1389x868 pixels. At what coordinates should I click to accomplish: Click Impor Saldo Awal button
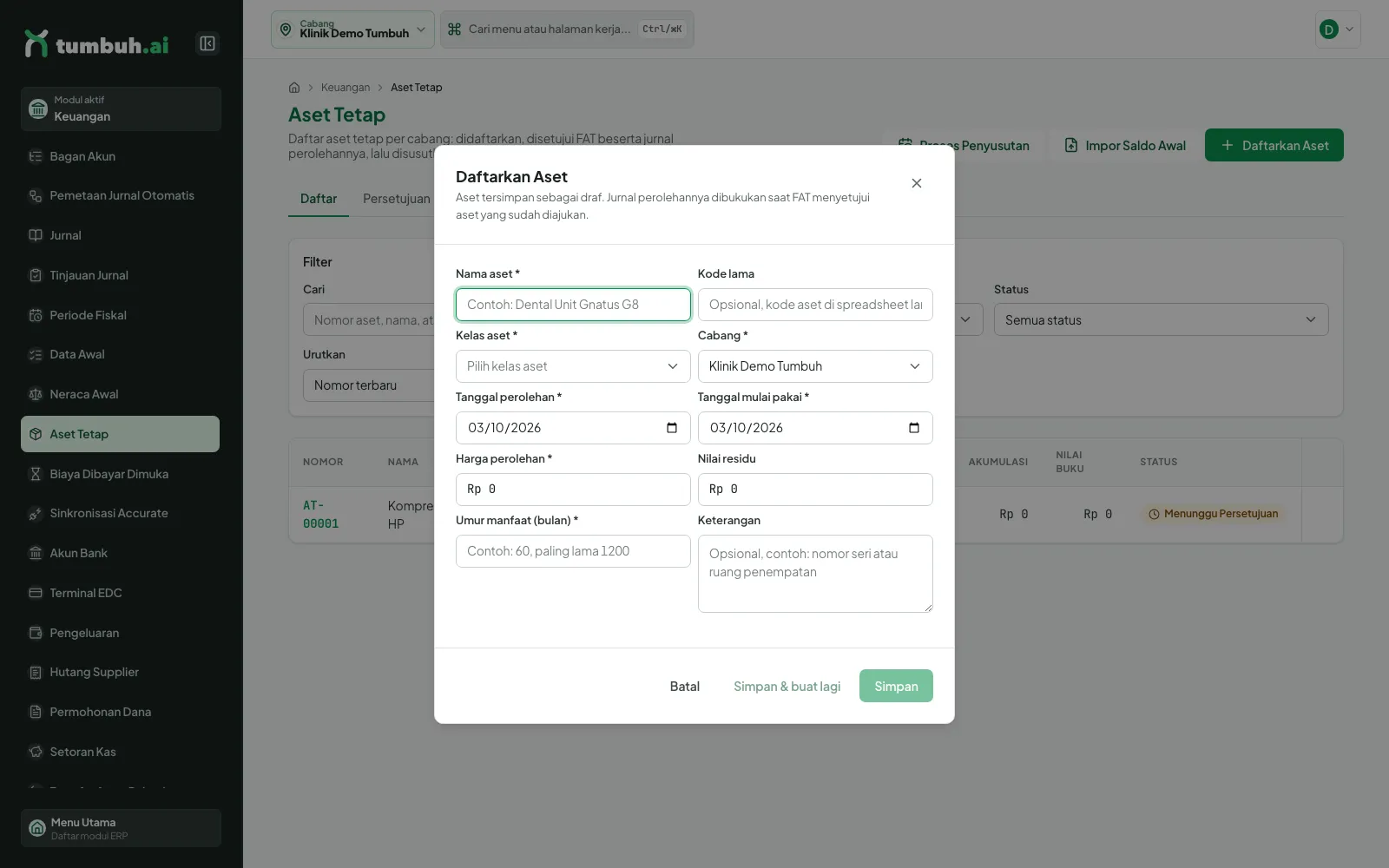(1125, 145)
